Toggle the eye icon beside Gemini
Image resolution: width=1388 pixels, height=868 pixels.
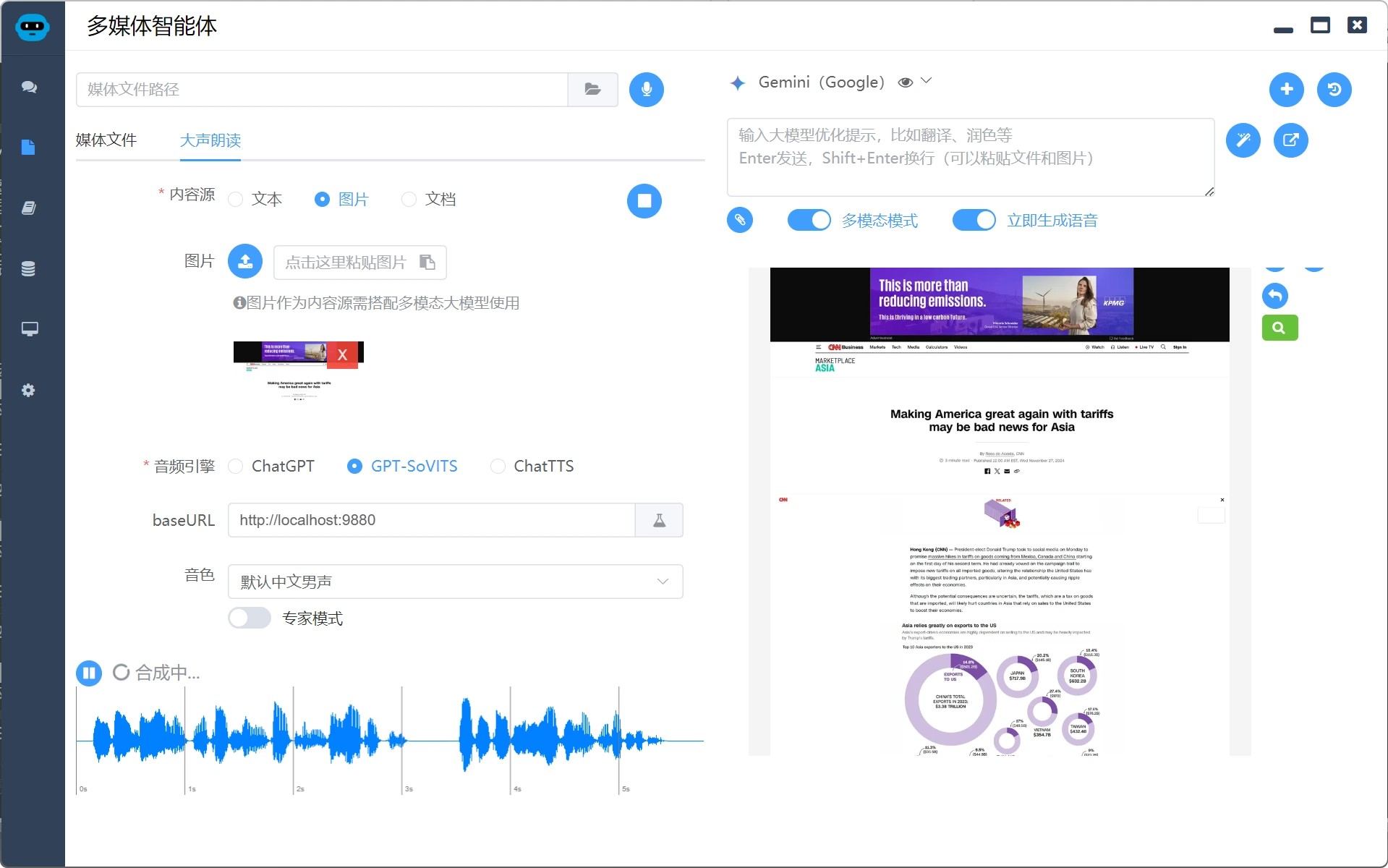click(905, 82)
